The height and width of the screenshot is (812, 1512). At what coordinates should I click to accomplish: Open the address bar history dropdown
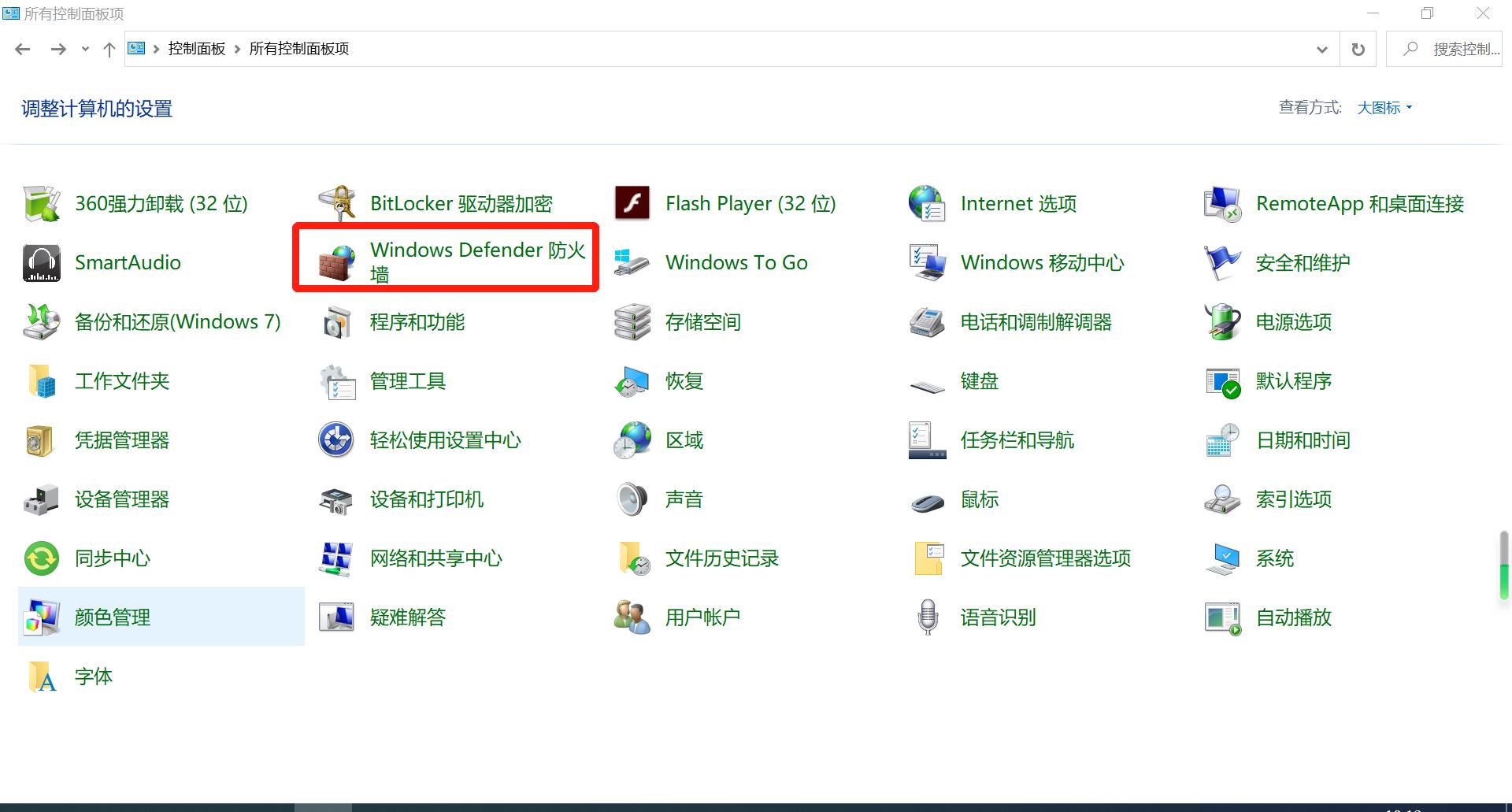(1321, 48)
